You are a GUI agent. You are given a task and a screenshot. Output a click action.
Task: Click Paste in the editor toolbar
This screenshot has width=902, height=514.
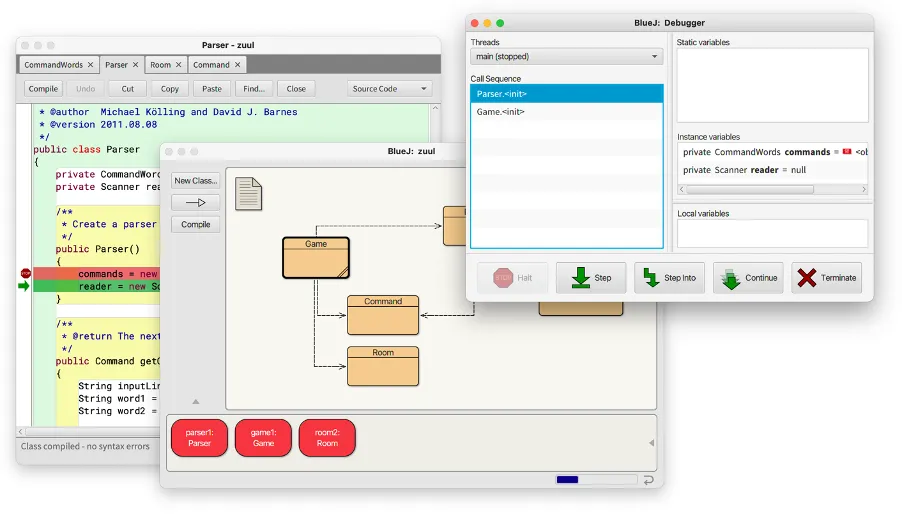(x=212, y=89)
